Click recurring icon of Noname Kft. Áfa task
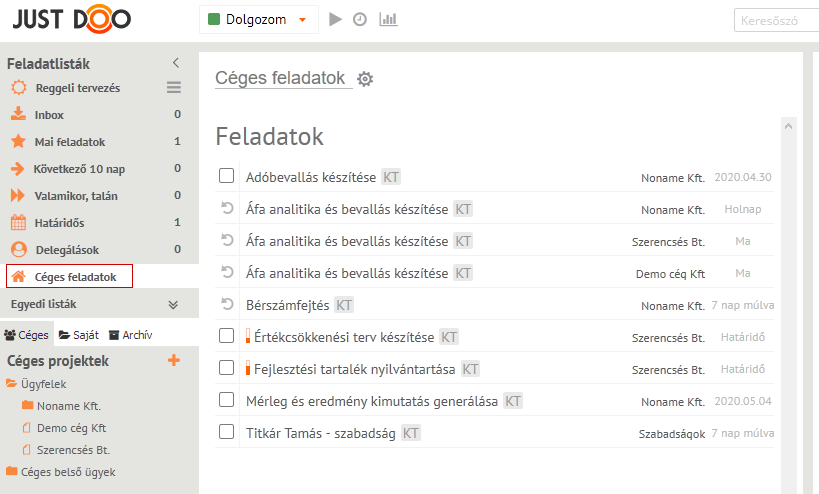Image resolution: width=819 pixels, height=494 pixels. pos(227,208)
